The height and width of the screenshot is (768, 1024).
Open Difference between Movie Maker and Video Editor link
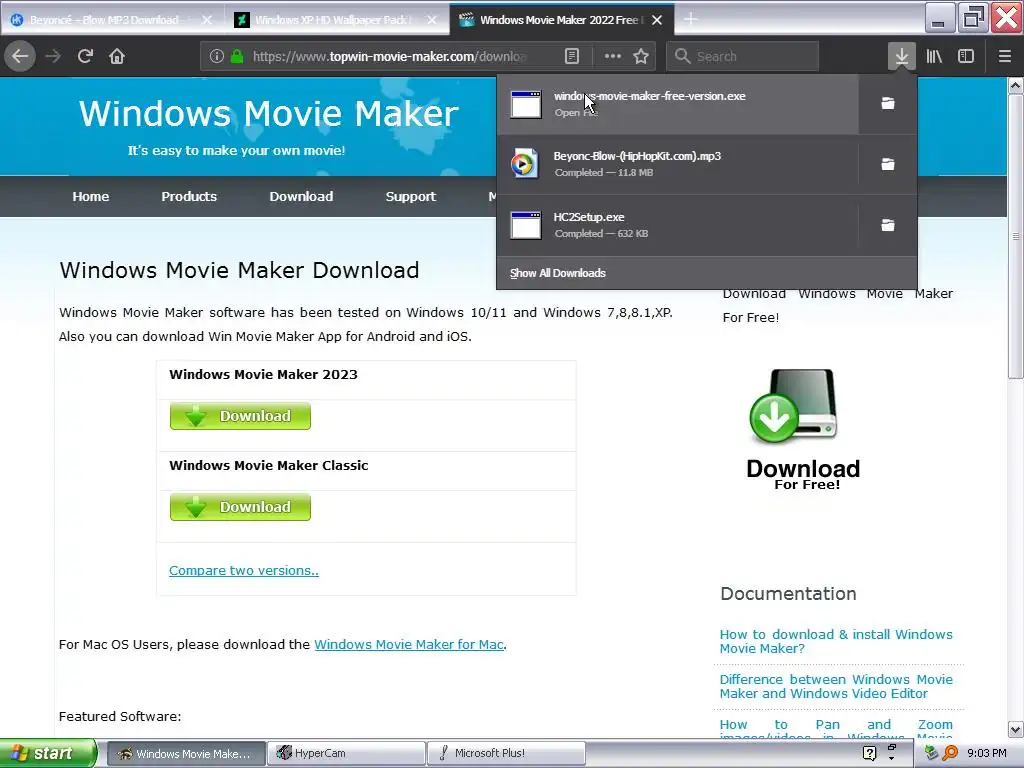pos(836,686)
